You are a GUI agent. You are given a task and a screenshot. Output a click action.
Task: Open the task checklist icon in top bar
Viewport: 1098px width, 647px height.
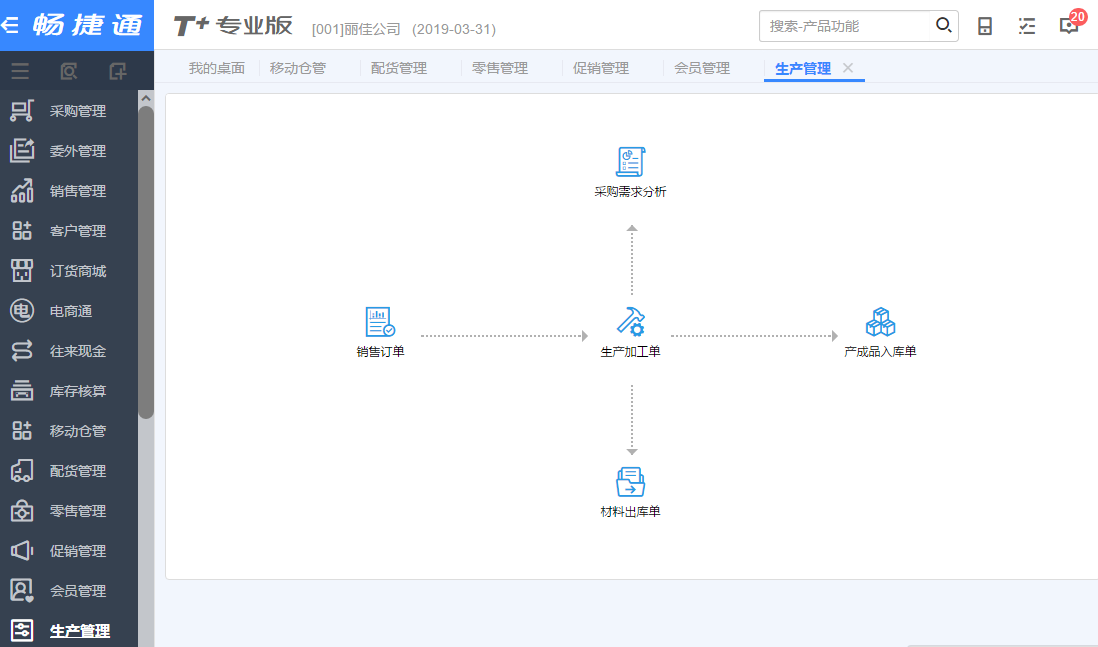[x=1027, y=27]
